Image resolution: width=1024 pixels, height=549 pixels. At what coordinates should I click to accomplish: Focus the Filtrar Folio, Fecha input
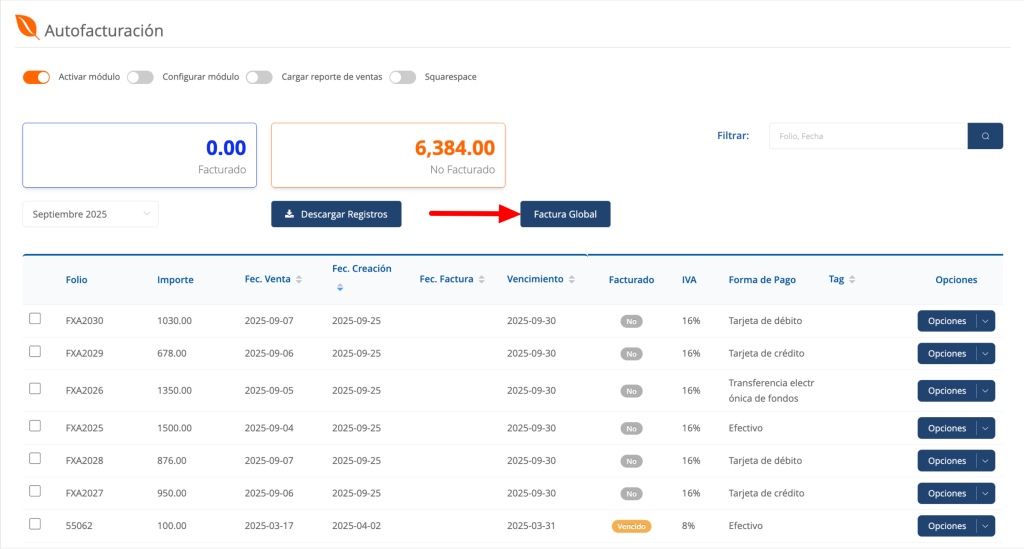point(869,136)
